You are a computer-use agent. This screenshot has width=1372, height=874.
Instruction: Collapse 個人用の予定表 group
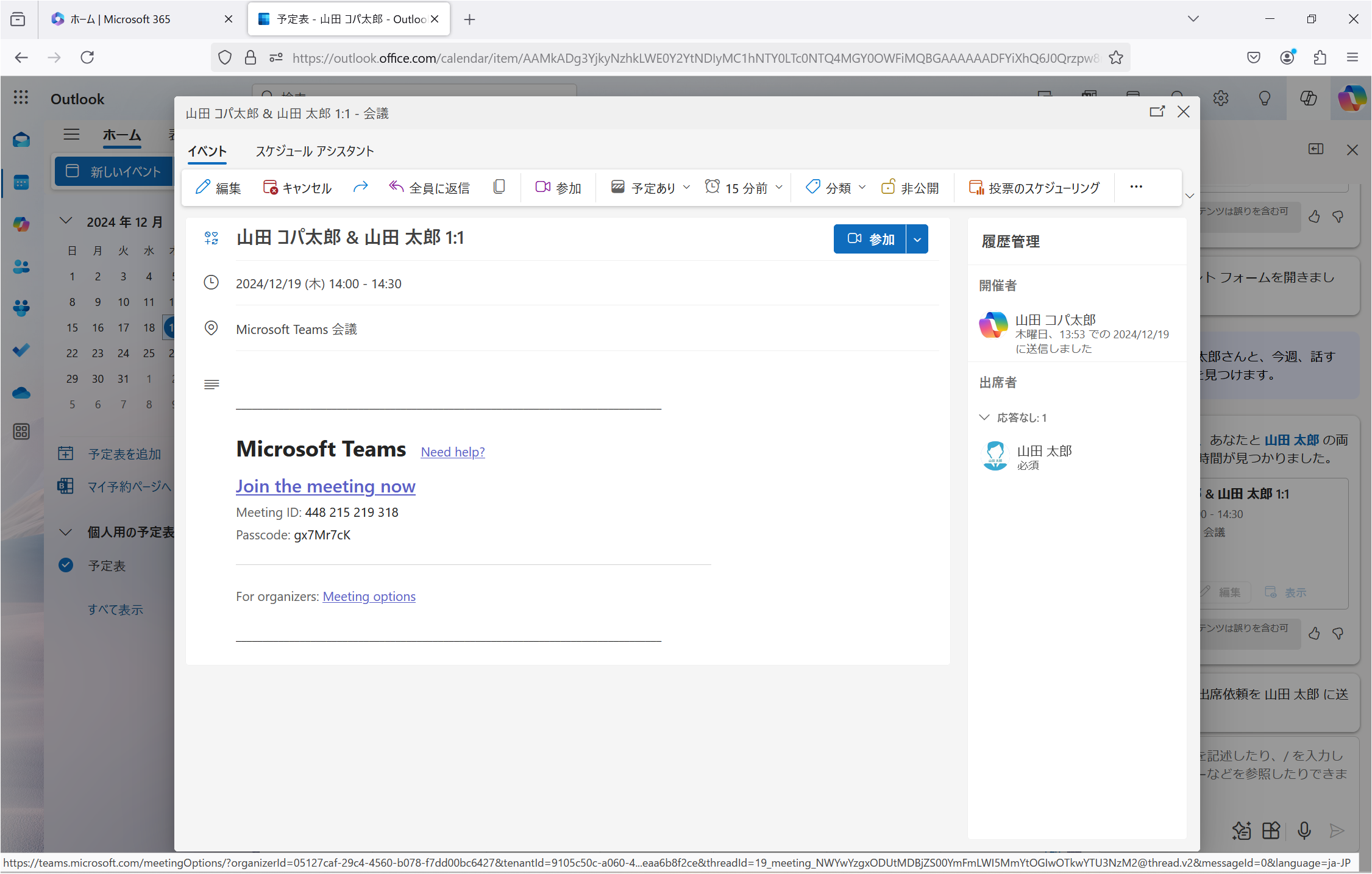66,531
